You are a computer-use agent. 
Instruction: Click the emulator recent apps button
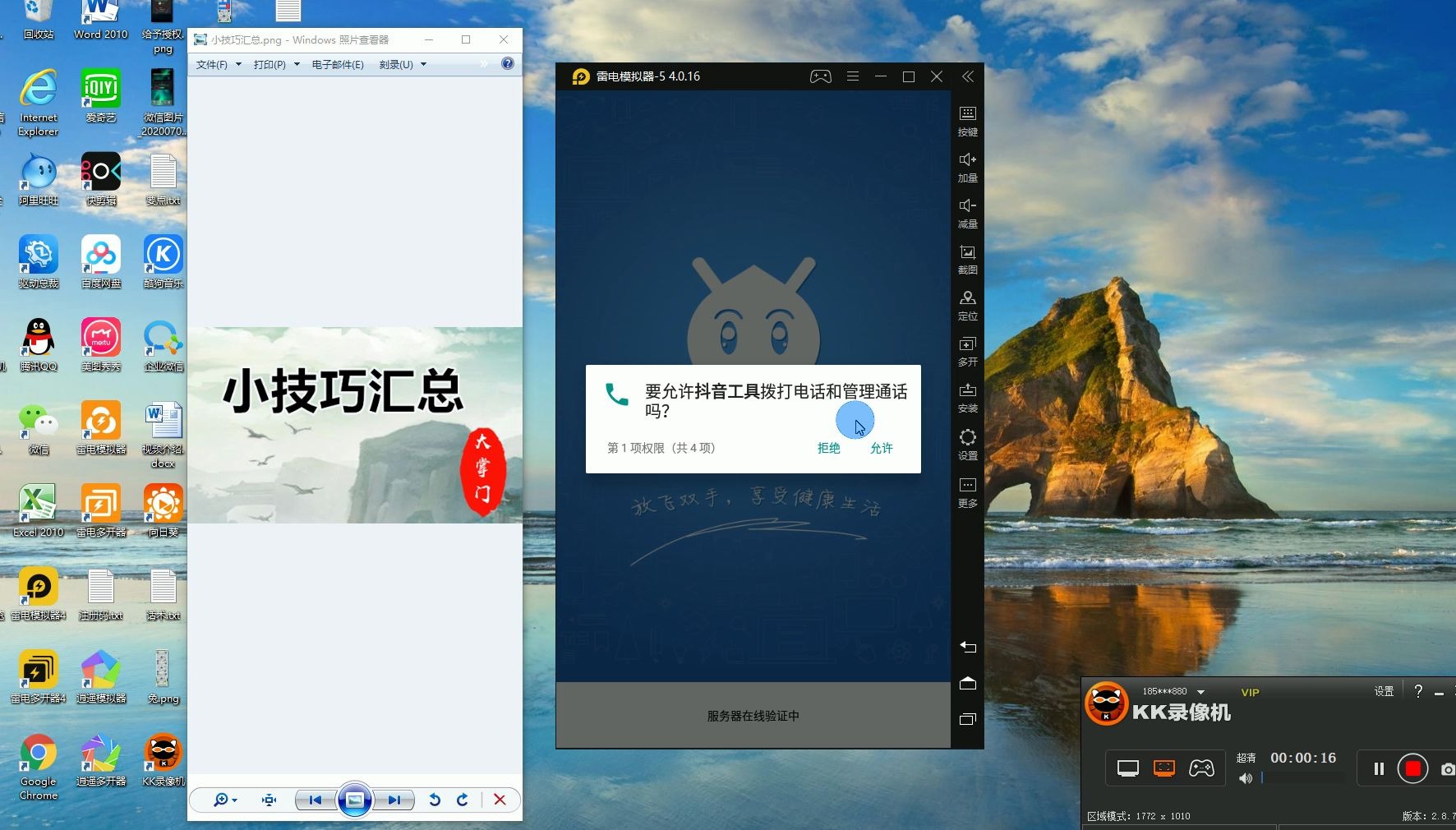pyautogui.click(x=968, y=719)
